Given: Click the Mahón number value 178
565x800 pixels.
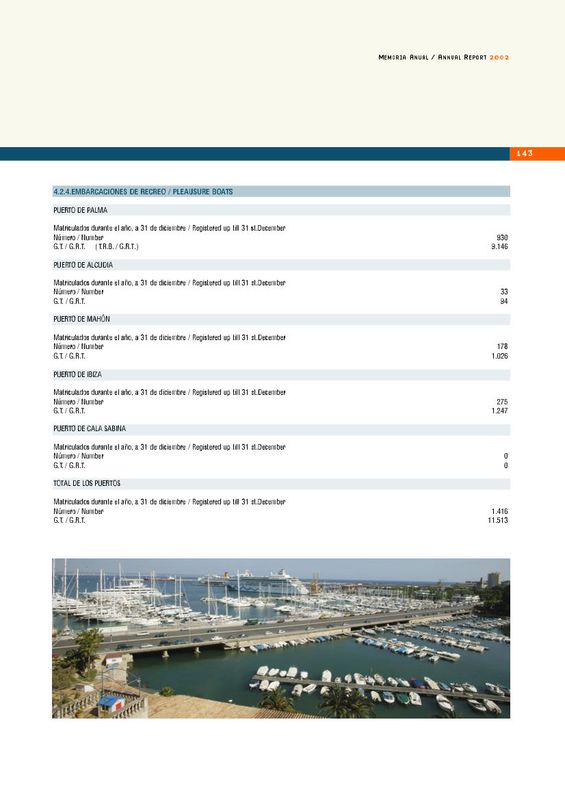Looking at the screenshot, I should point(502,347).
